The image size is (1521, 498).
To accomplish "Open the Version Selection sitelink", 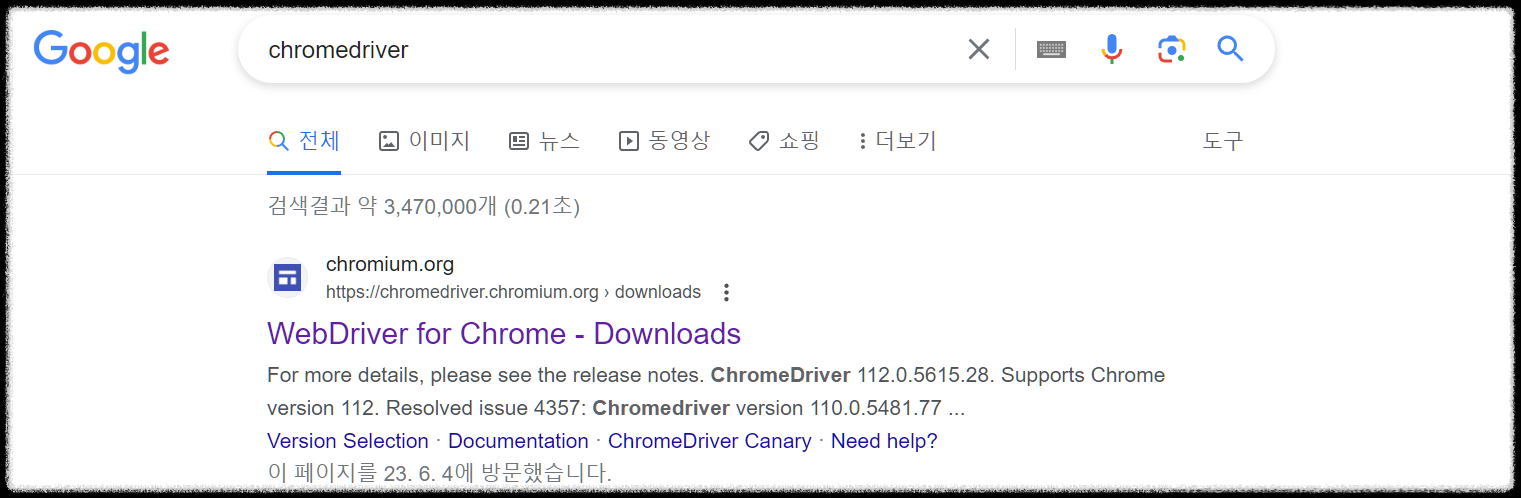I will click(348, 441).
